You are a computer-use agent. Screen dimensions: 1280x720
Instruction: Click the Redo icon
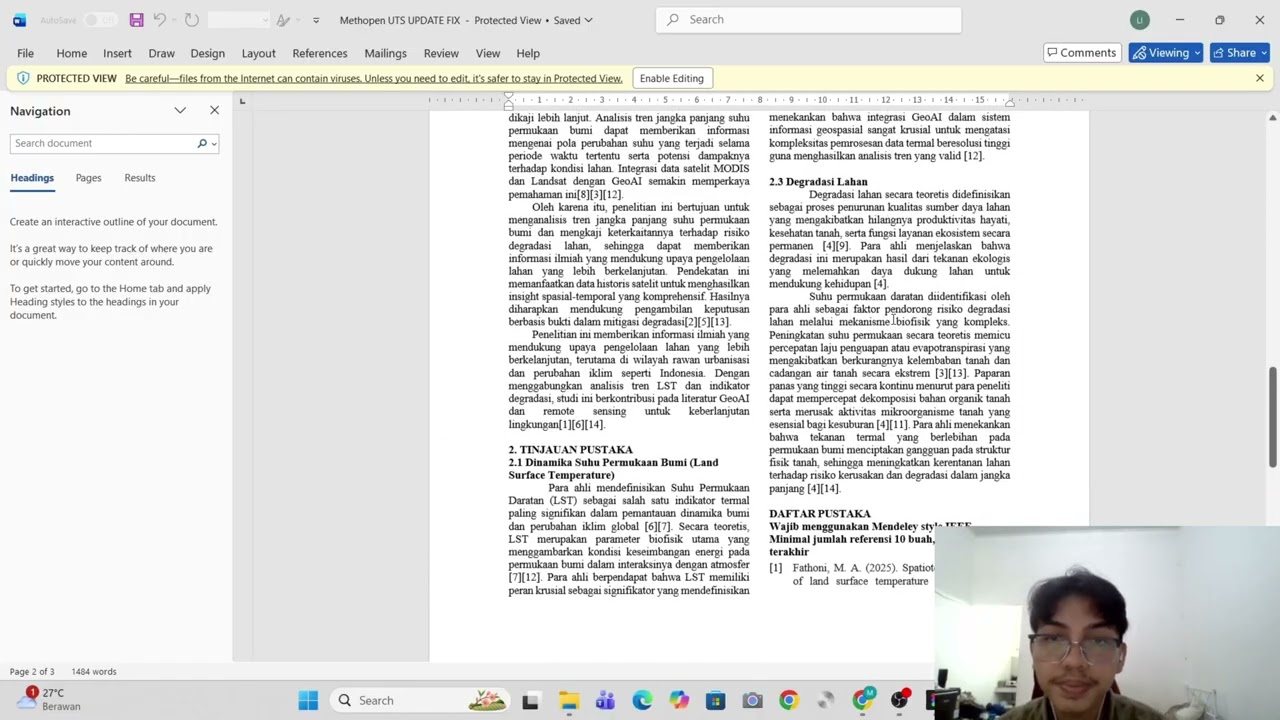[192, 20]
